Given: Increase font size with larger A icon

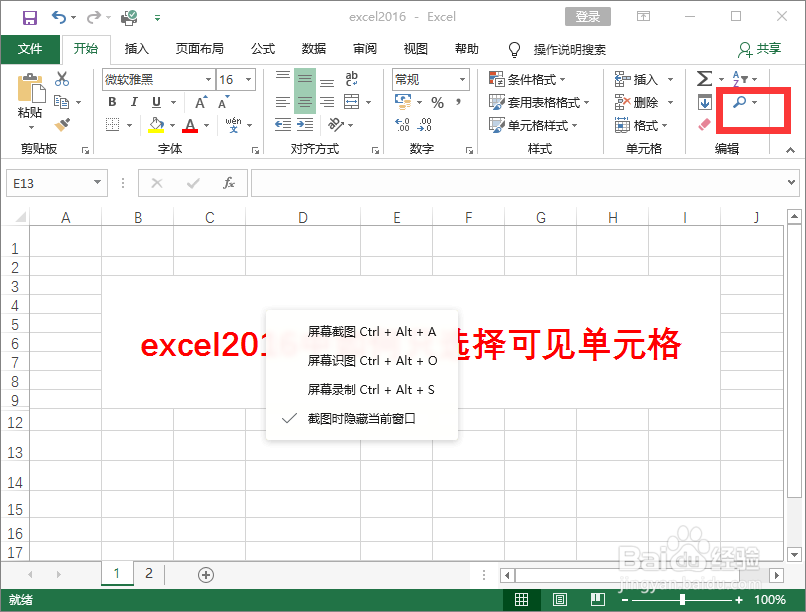Looking at the screenshot, I should pos(201,102).
